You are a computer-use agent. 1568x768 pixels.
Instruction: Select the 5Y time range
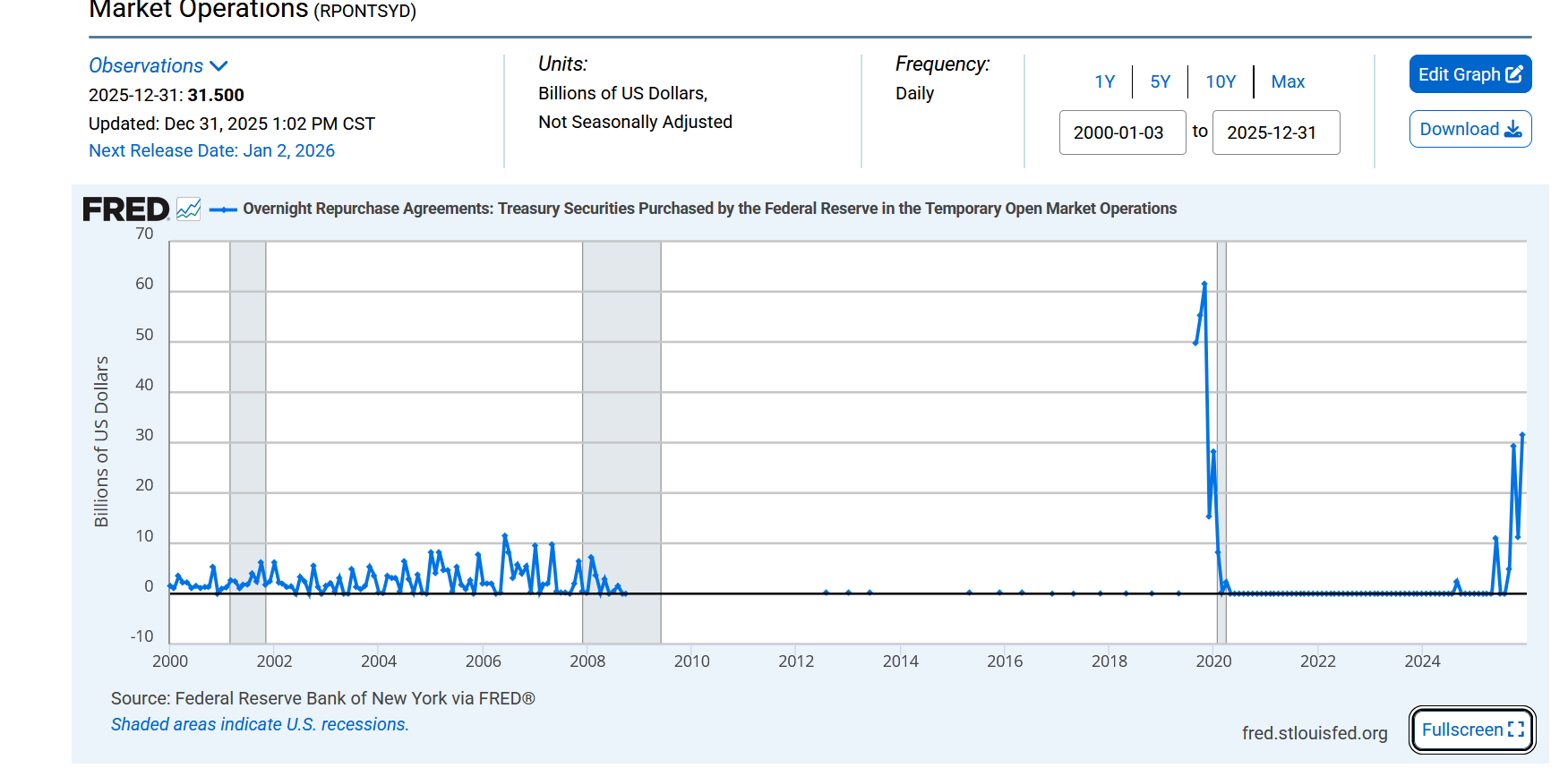[x=1160, y=81]
